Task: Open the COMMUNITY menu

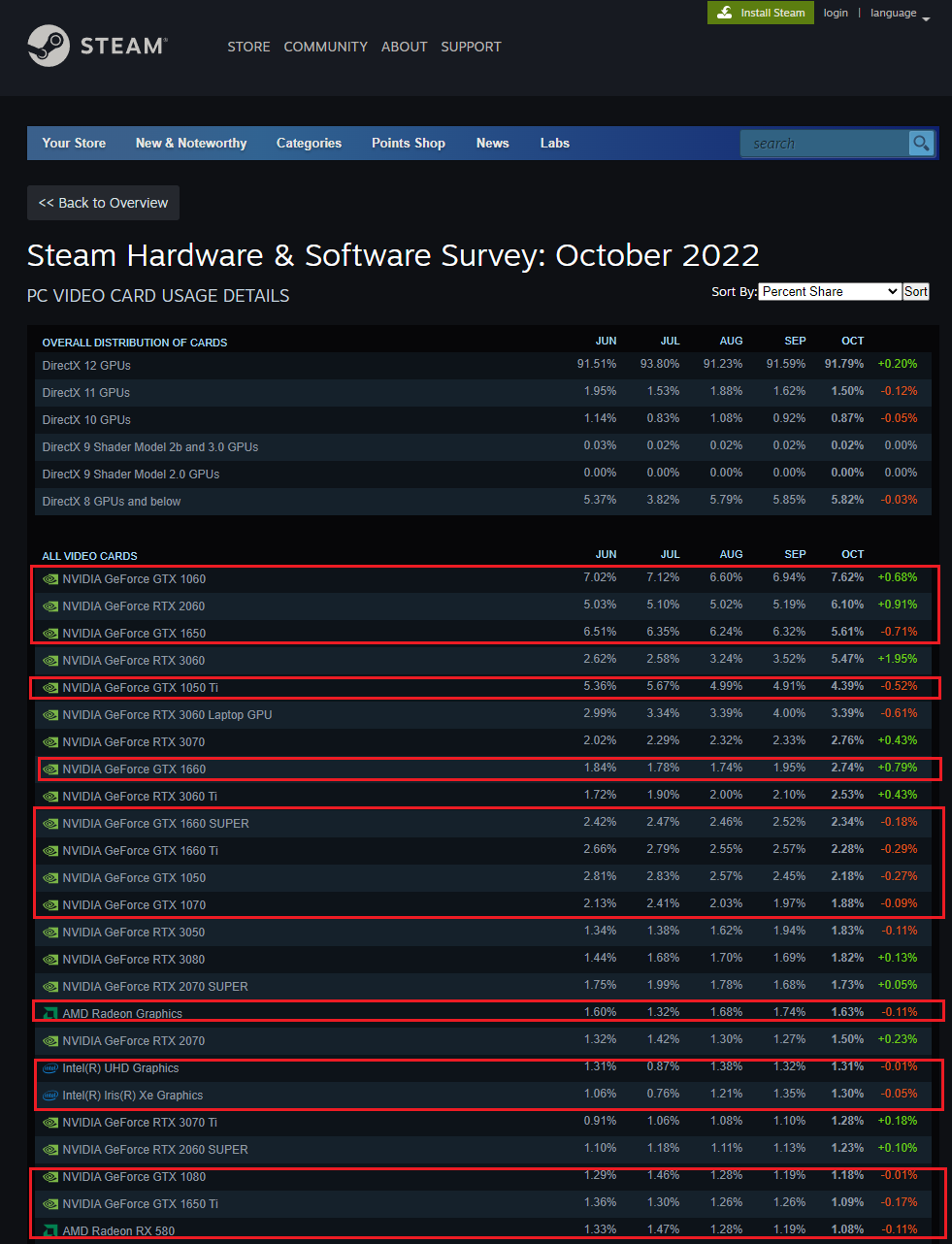Action: click(x=325, y=47)
